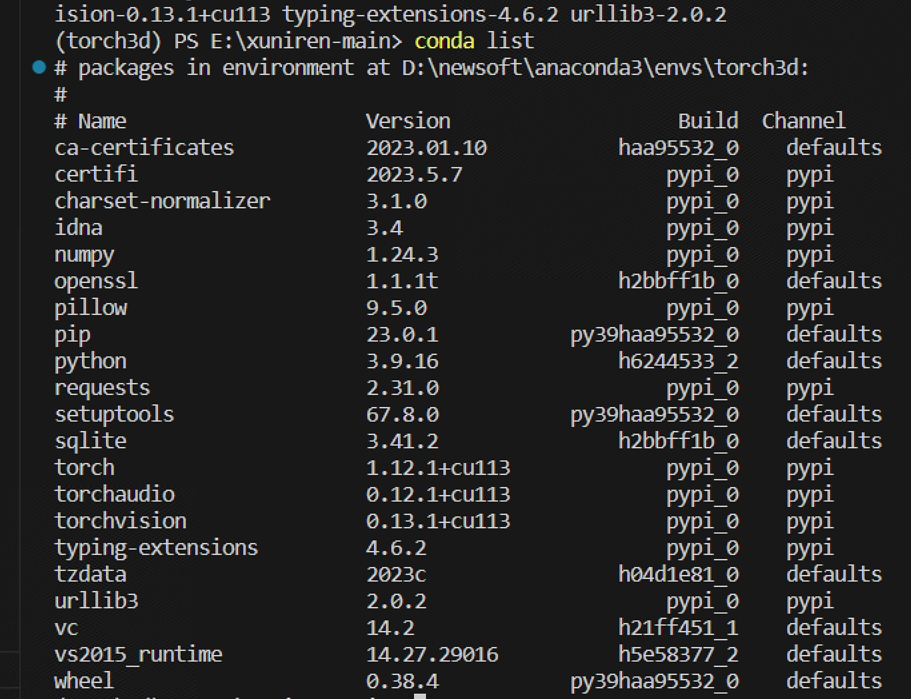The height and width of the screenshot is (699, 911).
Task: Click sqlite version '3.41.2'
Action: [x=402, y=442]
